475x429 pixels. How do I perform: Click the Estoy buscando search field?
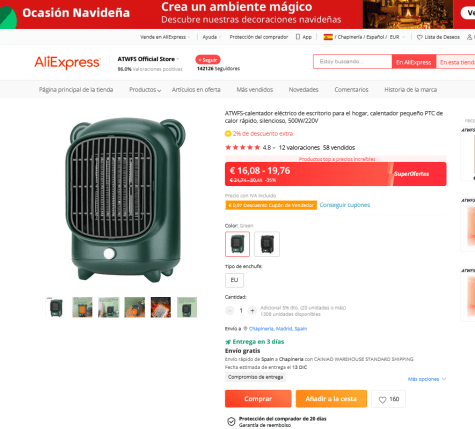353,62
